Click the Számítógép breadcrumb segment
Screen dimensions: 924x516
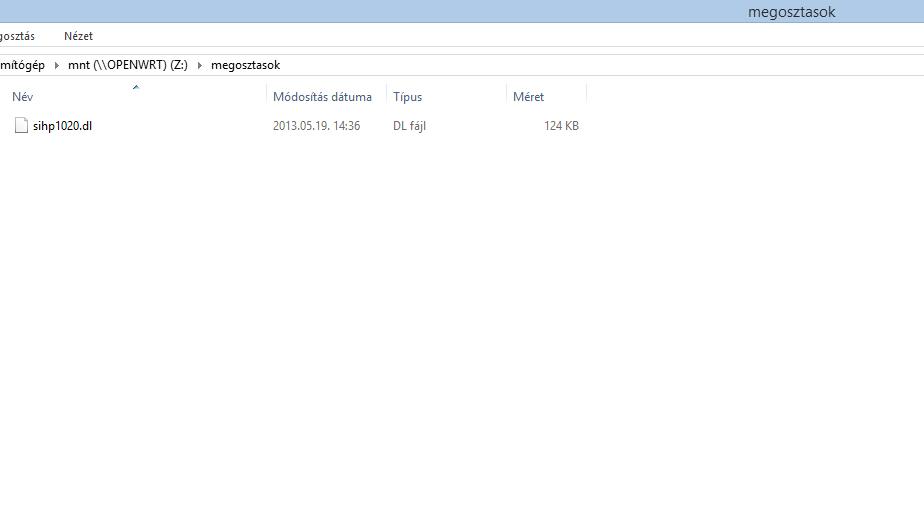point(22,65)
